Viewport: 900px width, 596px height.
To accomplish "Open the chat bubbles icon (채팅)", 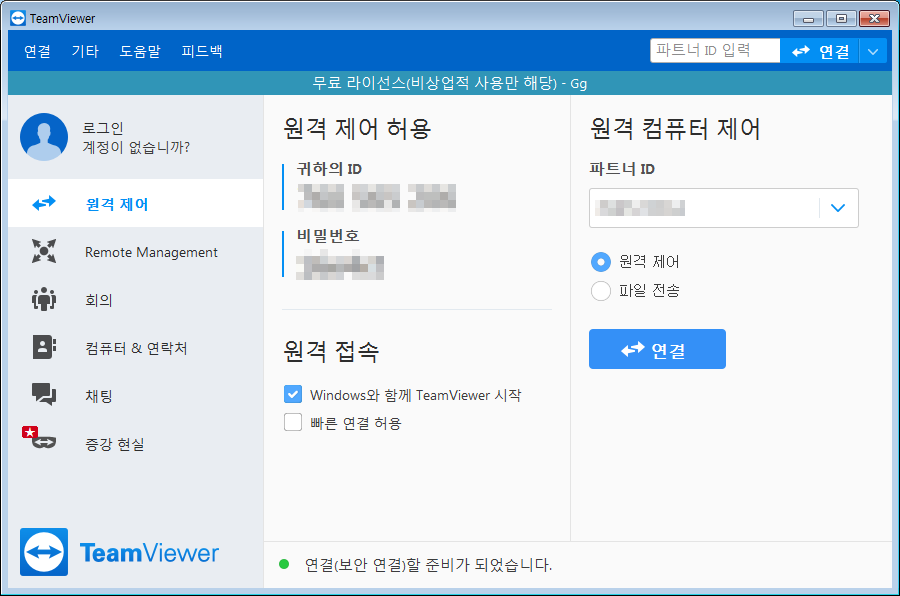I will (x=44, y=394).
